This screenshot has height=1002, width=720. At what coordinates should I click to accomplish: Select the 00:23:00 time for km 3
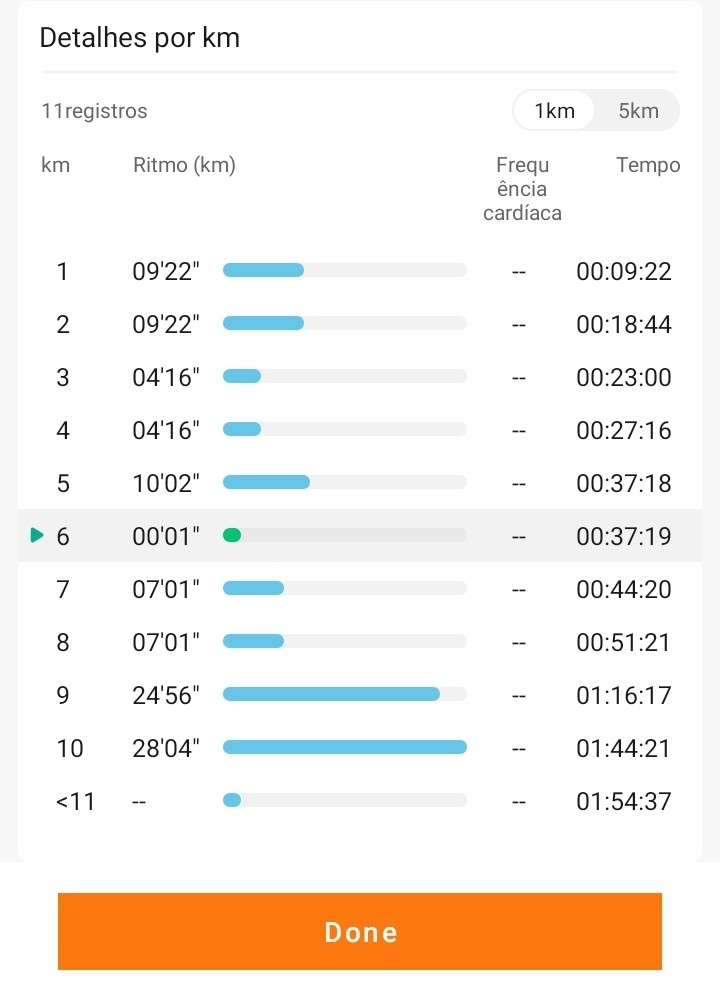pos(623,378)
